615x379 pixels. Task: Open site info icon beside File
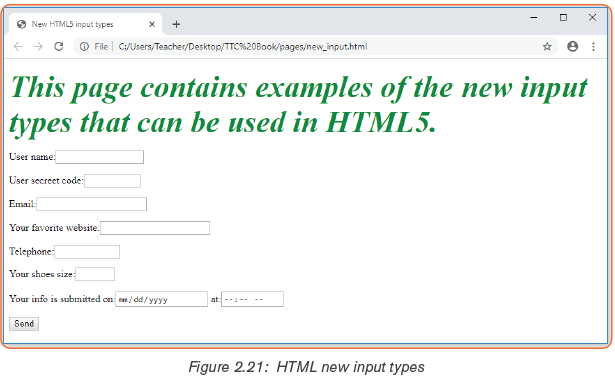(x=84, y=47)
